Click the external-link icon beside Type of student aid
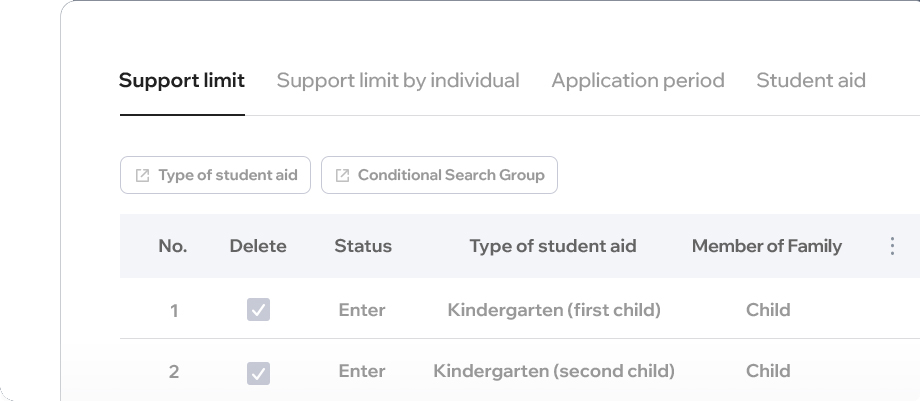This screenshot has width=920, height=401. pyautogui.click(x=143, y=176)
